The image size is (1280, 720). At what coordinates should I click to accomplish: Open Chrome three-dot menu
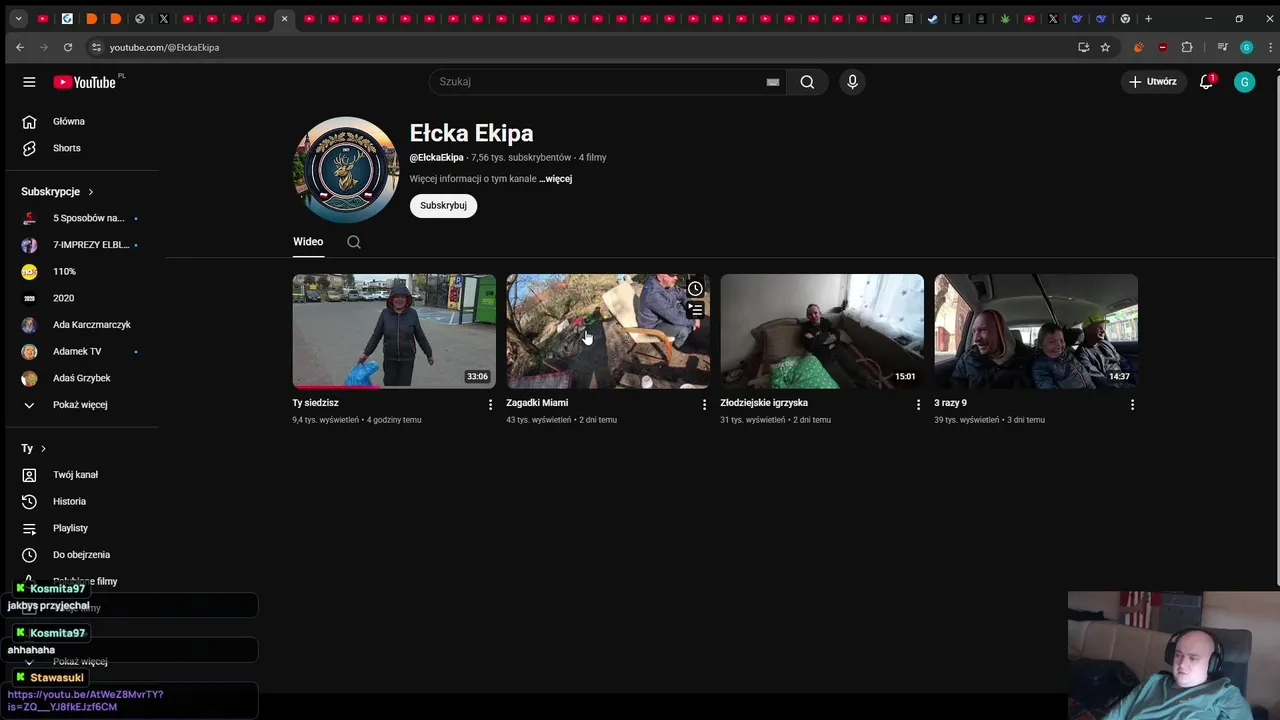[x=1270, y=47]
